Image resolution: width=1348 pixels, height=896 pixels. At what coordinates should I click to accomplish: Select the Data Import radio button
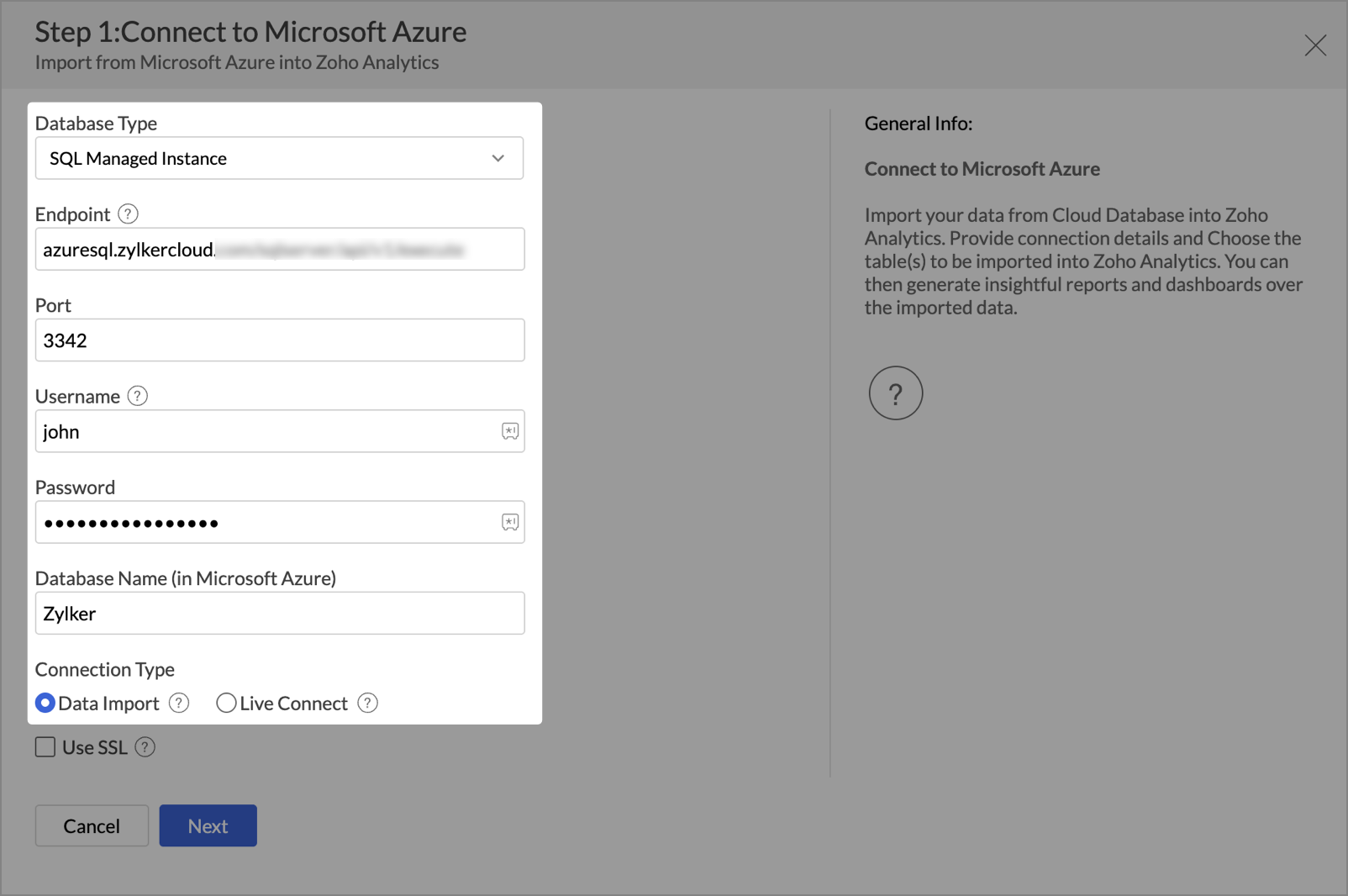click(x=45, y=703)
